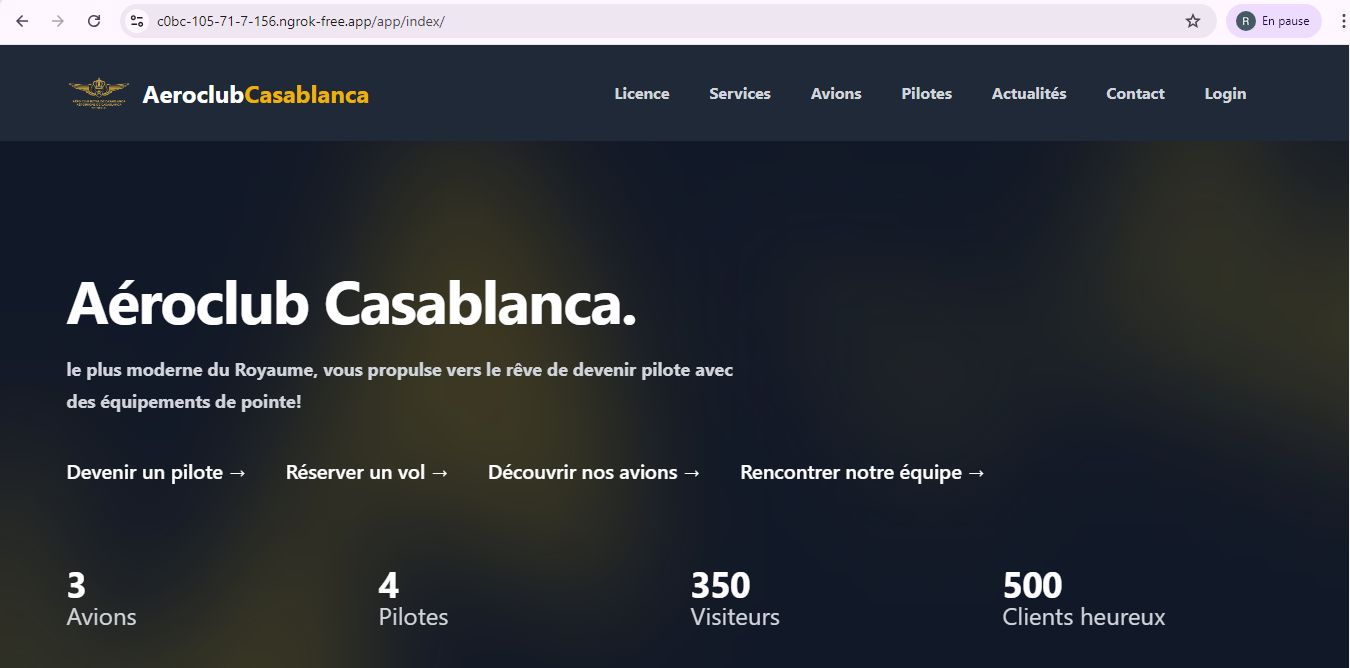Go back using the browser back arrow
1350x668 pixels.
pos(22,21)
